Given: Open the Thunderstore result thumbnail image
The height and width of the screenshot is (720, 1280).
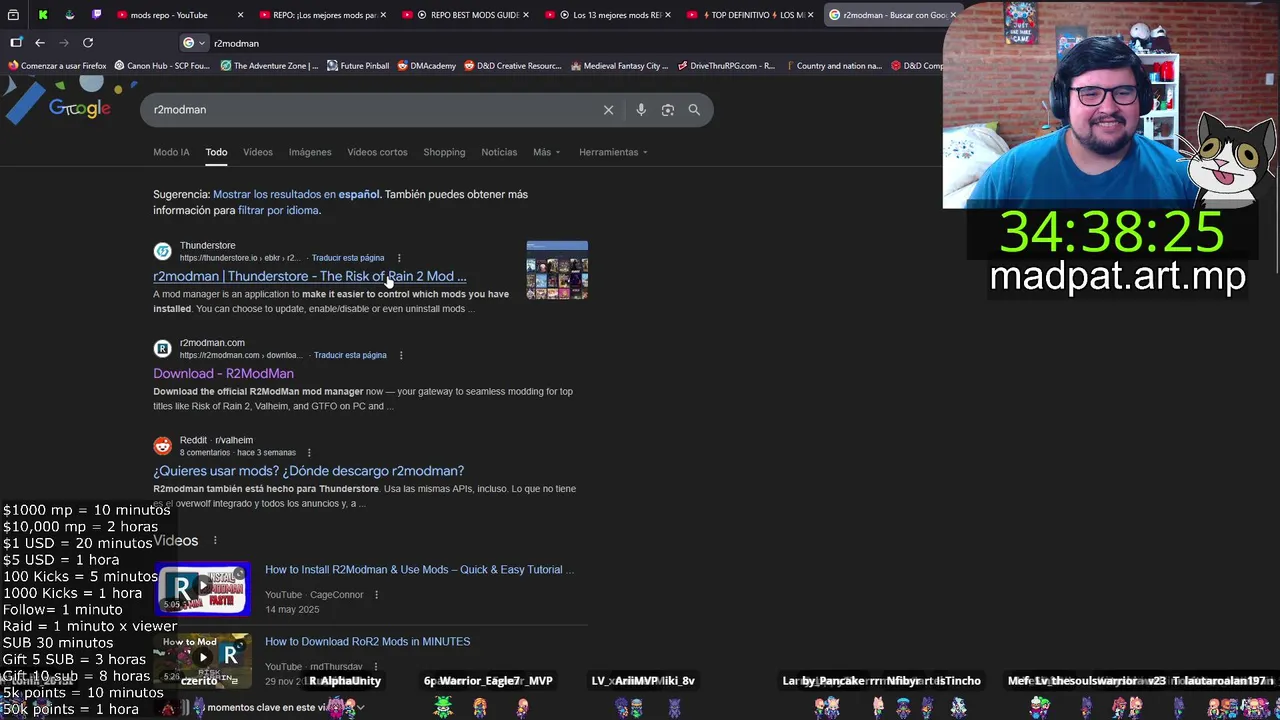Looking at the screenshot, I should coord(557,270).
